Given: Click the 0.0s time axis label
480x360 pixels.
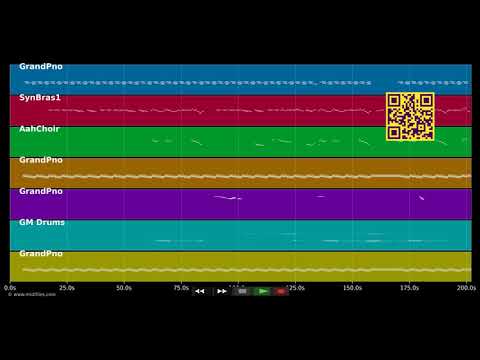Looking at the screenshot, I should pos(10,288).
